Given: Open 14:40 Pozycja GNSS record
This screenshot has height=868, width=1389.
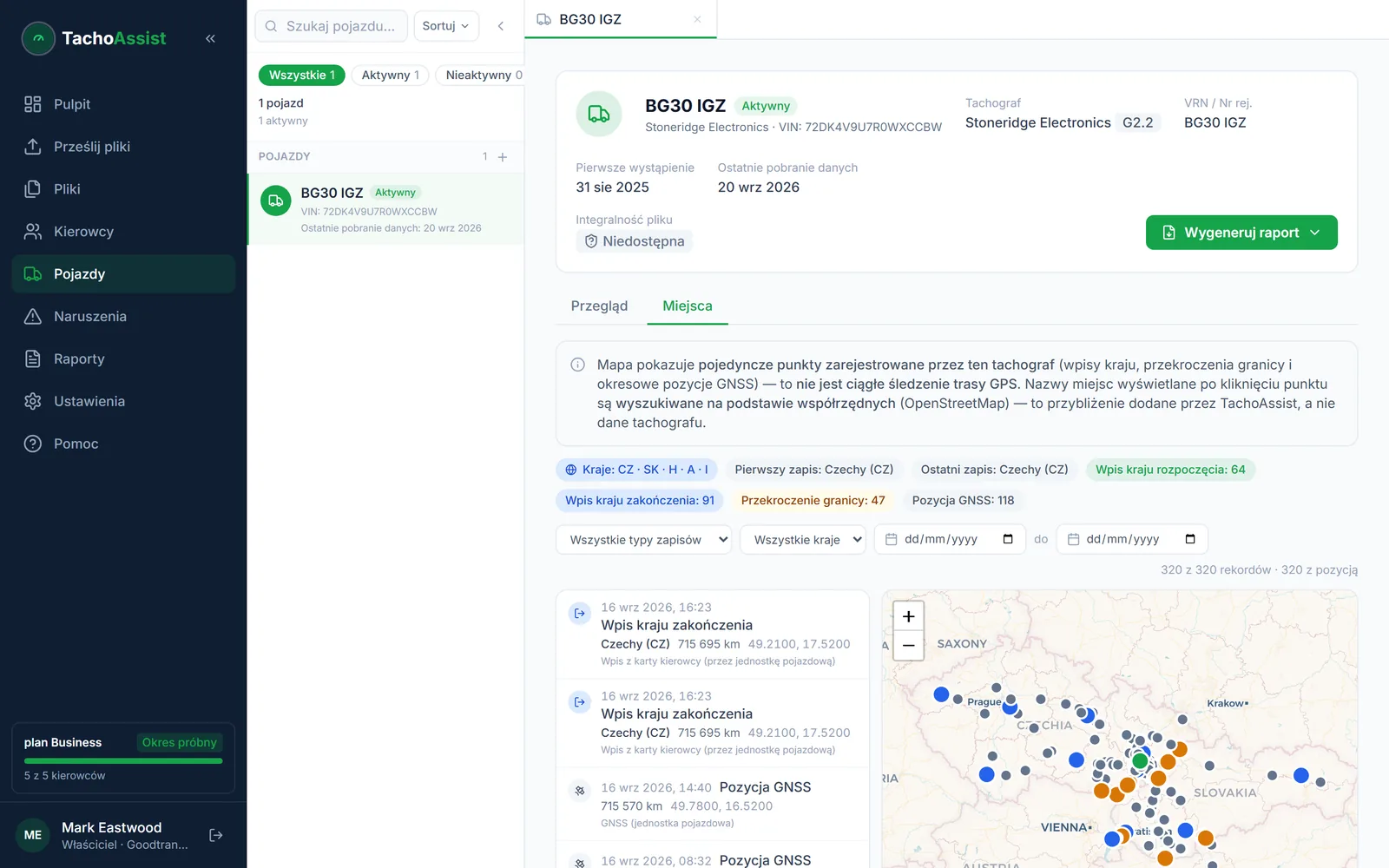Looking at the screenshot, I should click(713, 805).
